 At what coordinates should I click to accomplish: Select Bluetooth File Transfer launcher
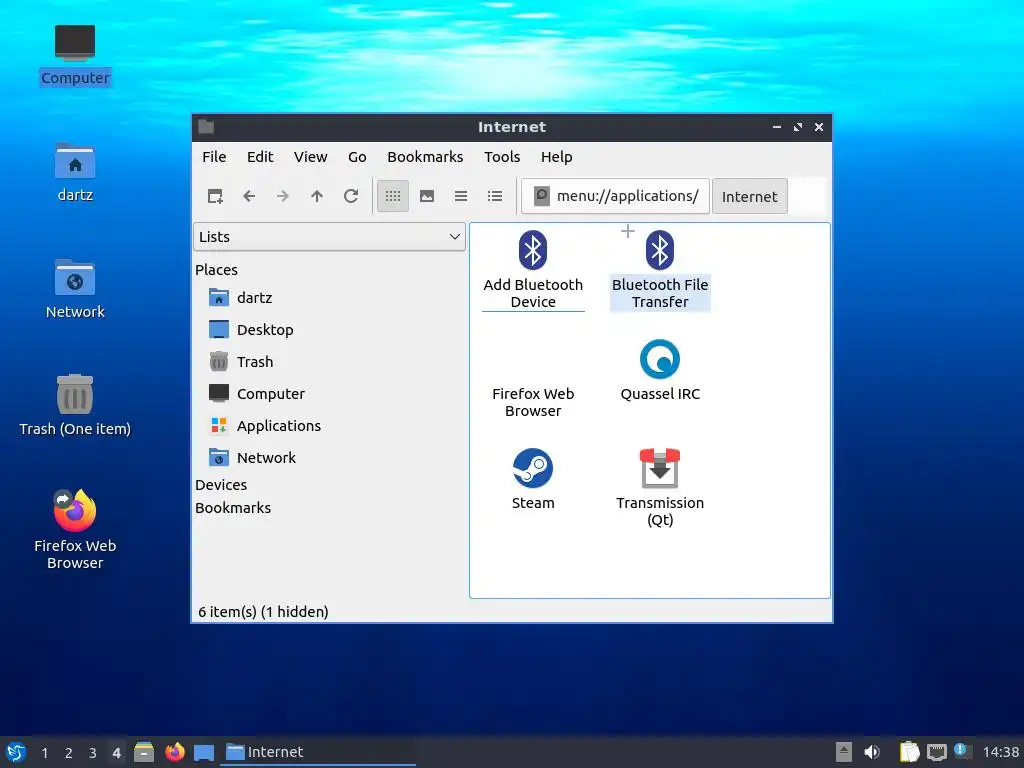[x=660, y=270]
